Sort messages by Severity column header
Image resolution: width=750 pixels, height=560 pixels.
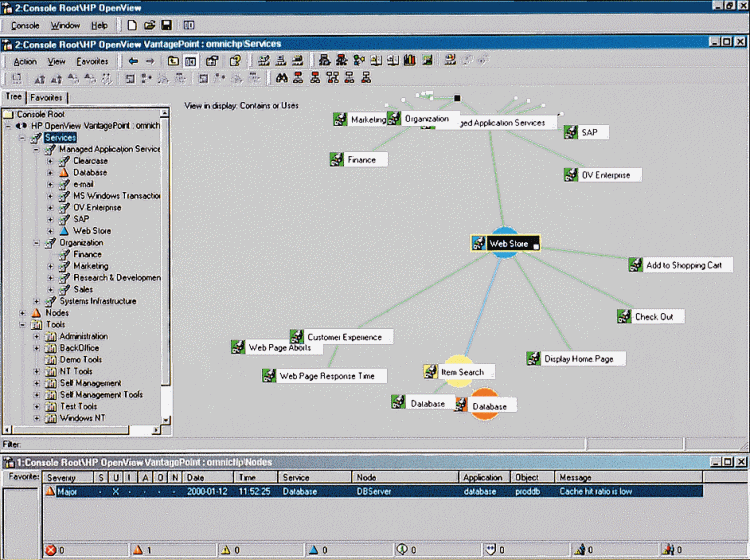coord(67,477)
